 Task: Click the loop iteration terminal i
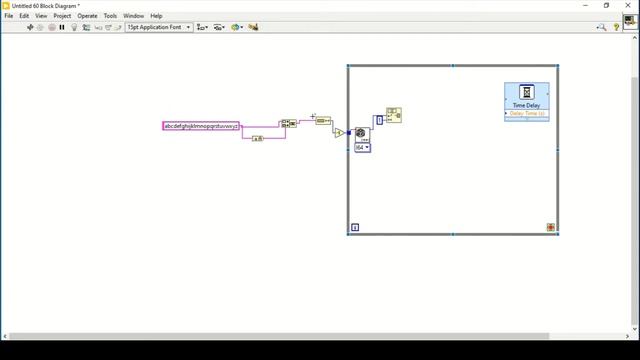(x=355, y=227)
